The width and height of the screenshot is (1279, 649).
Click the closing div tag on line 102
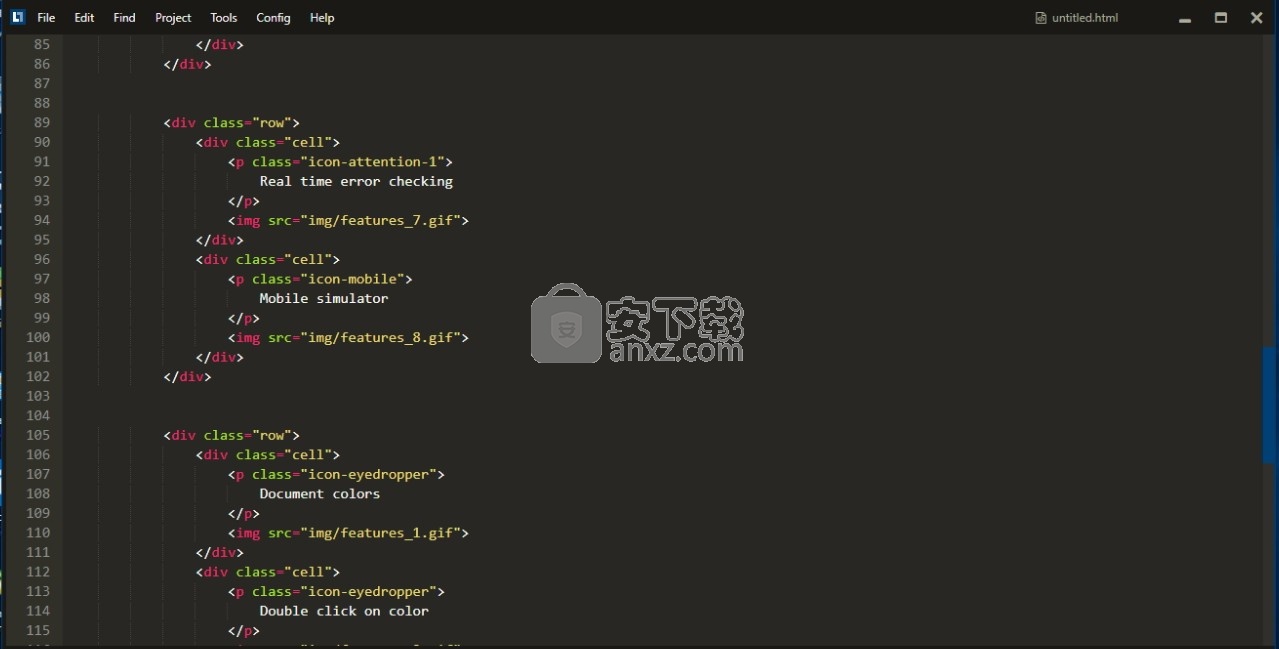click(x=188, y=377)
